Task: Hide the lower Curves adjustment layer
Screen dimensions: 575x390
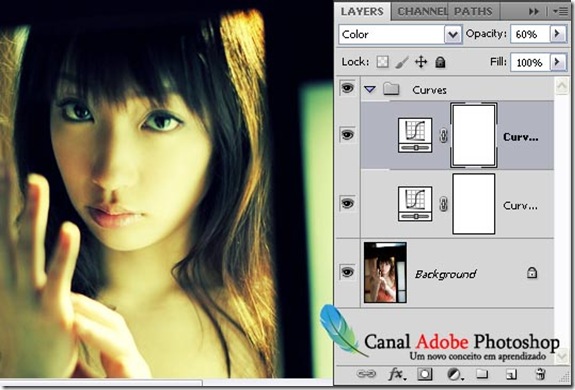Action: [347, 203]
